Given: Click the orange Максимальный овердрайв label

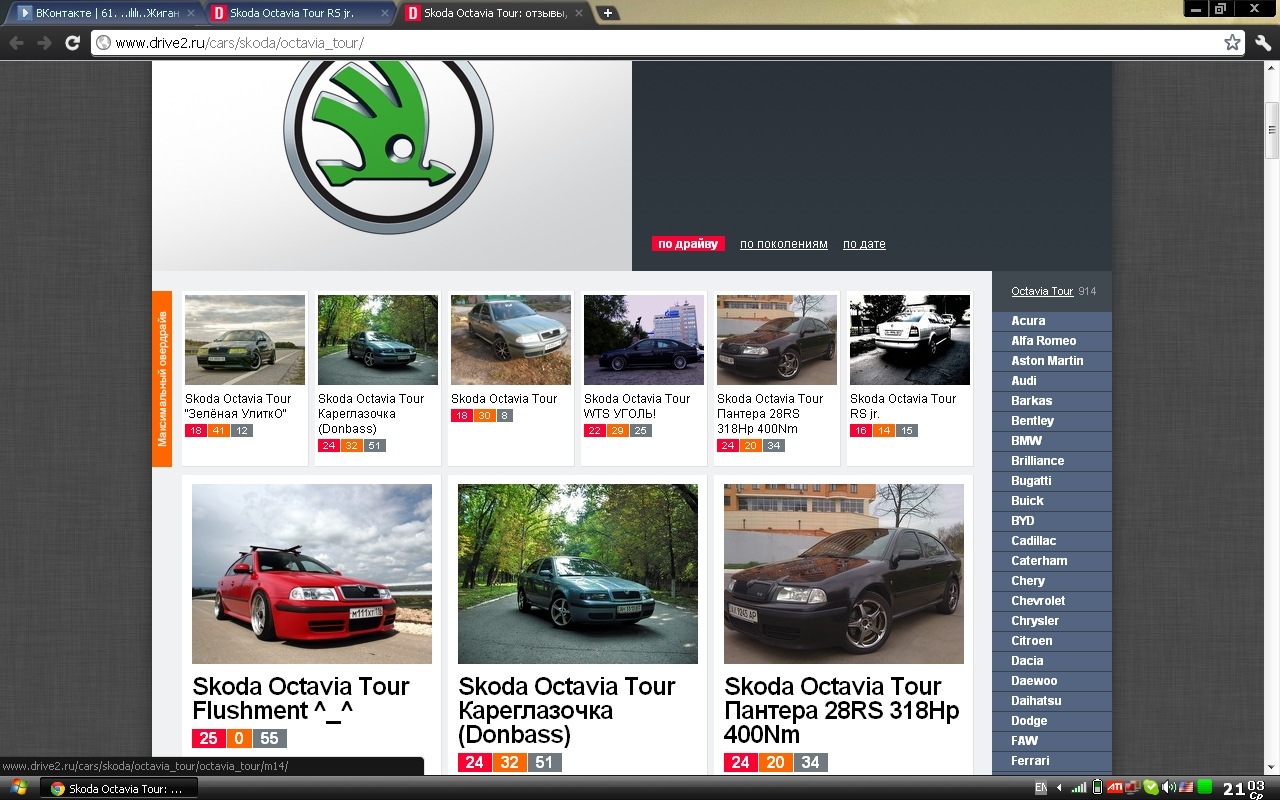Looking at the screenshot, I should coord(162,379).
